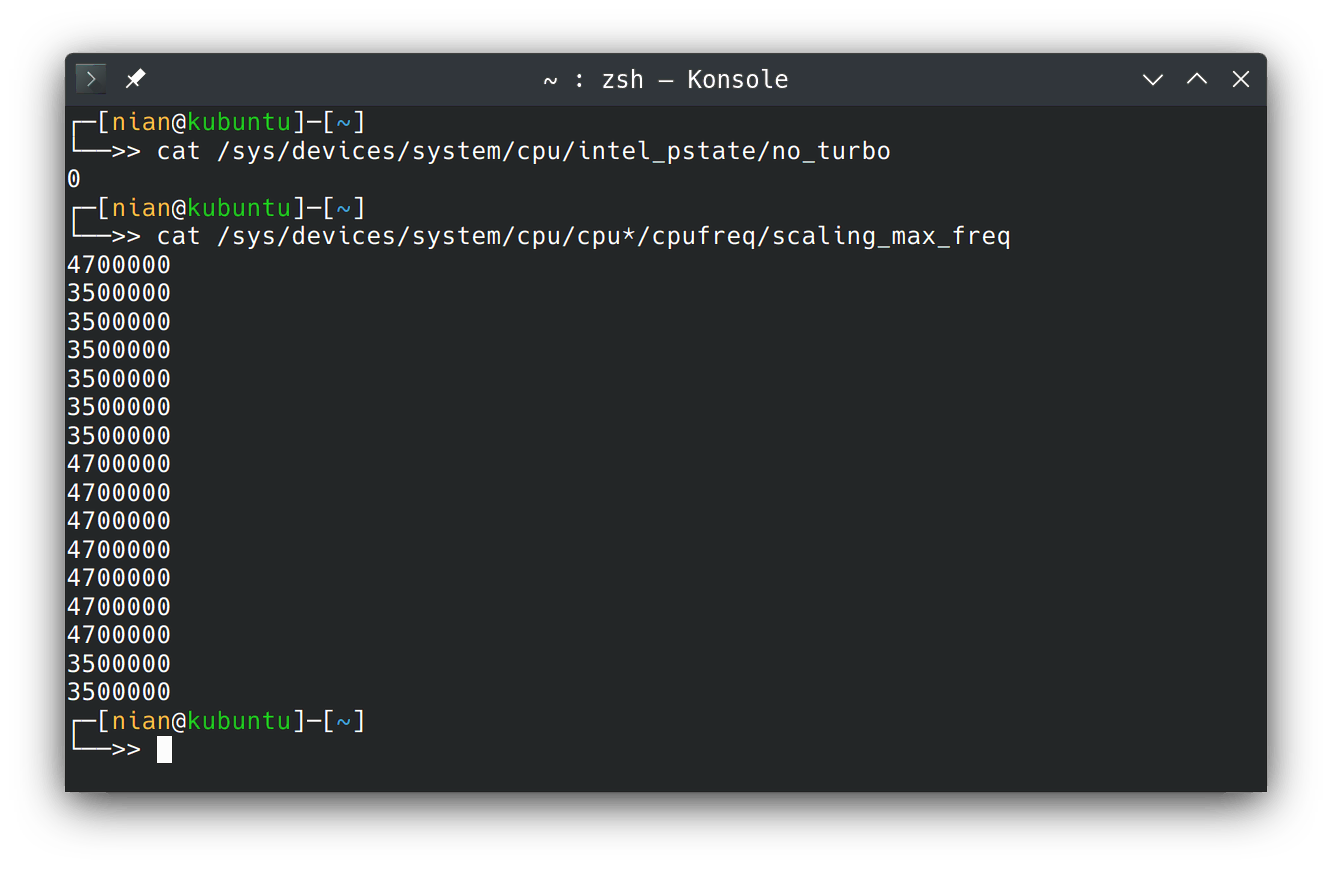
Task: Click the first 4700000 output line
Action: pyautogui.click(x=119, y=265)
